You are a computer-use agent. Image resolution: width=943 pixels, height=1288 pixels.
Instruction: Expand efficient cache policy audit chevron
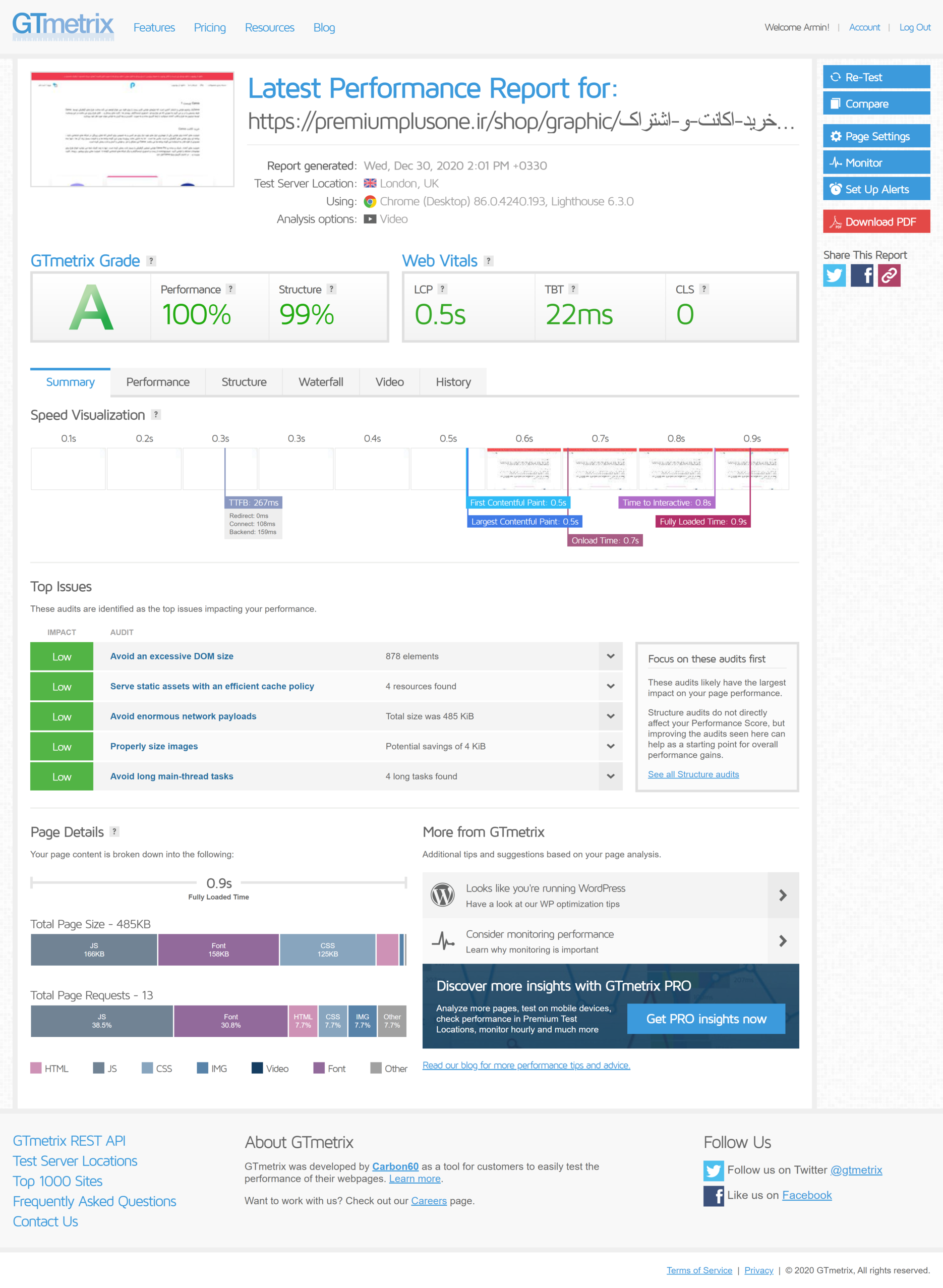[610, 686]
